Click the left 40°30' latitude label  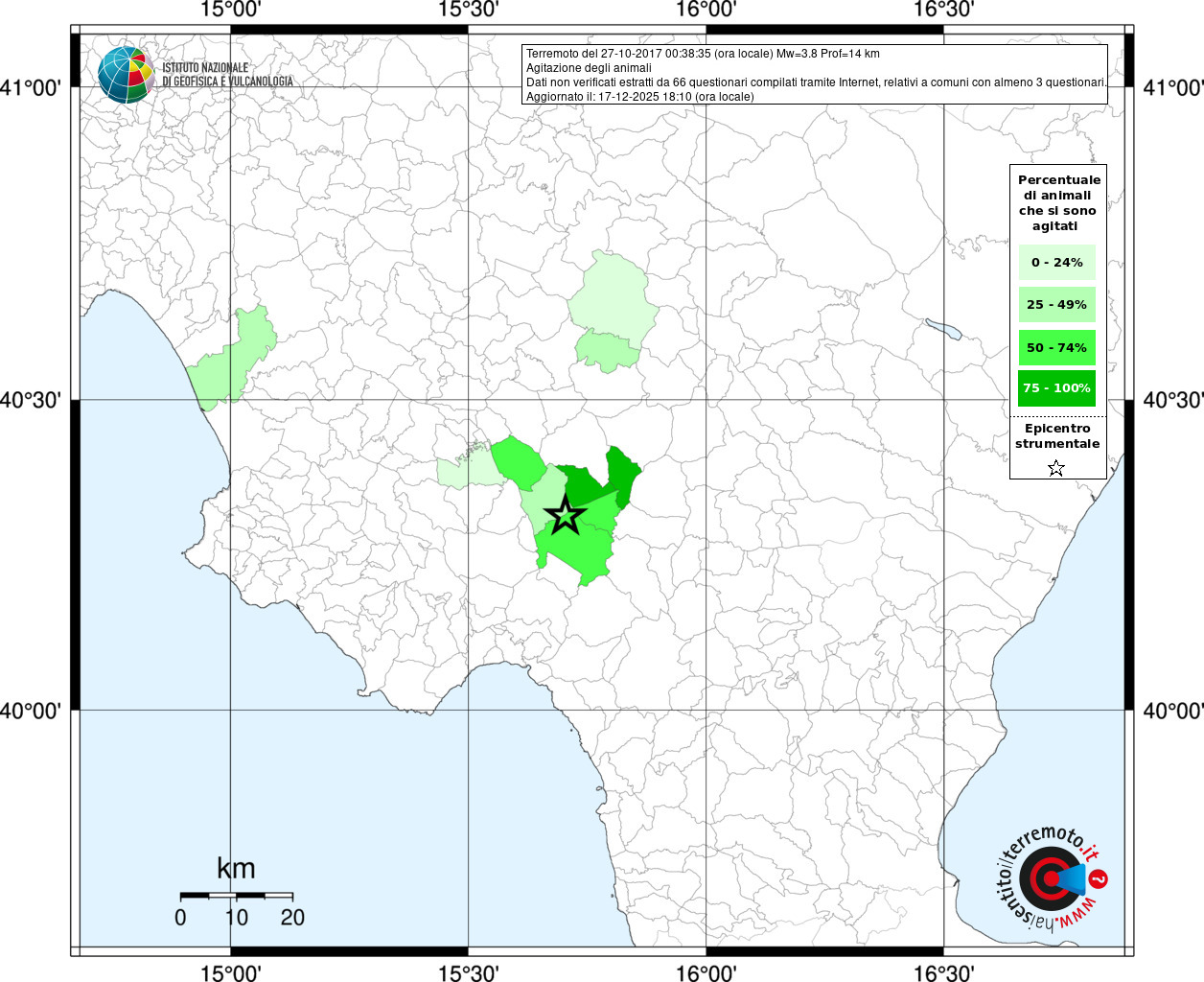coord(31,400)
